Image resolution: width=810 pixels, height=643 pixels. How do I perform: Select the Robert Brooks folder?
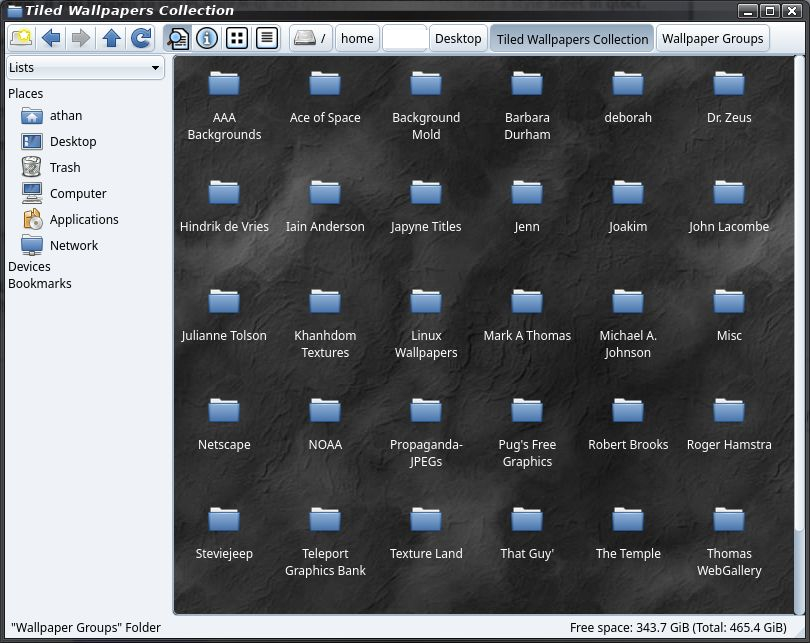pyautogui.click(x=628, y=424)
